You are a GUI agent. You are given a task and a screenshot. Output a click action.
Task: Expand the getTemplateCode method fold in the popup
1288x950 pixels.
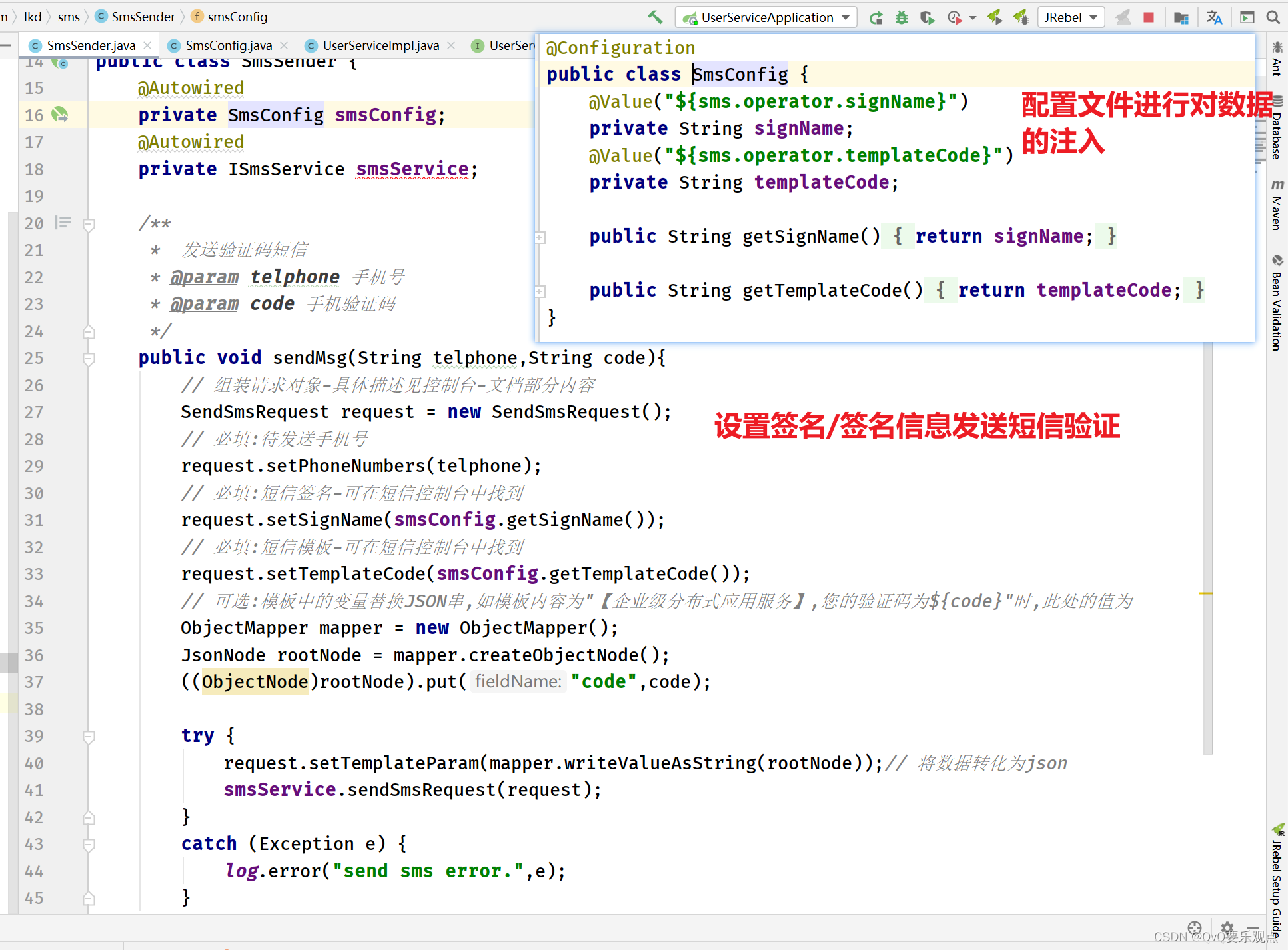(540, 291)
